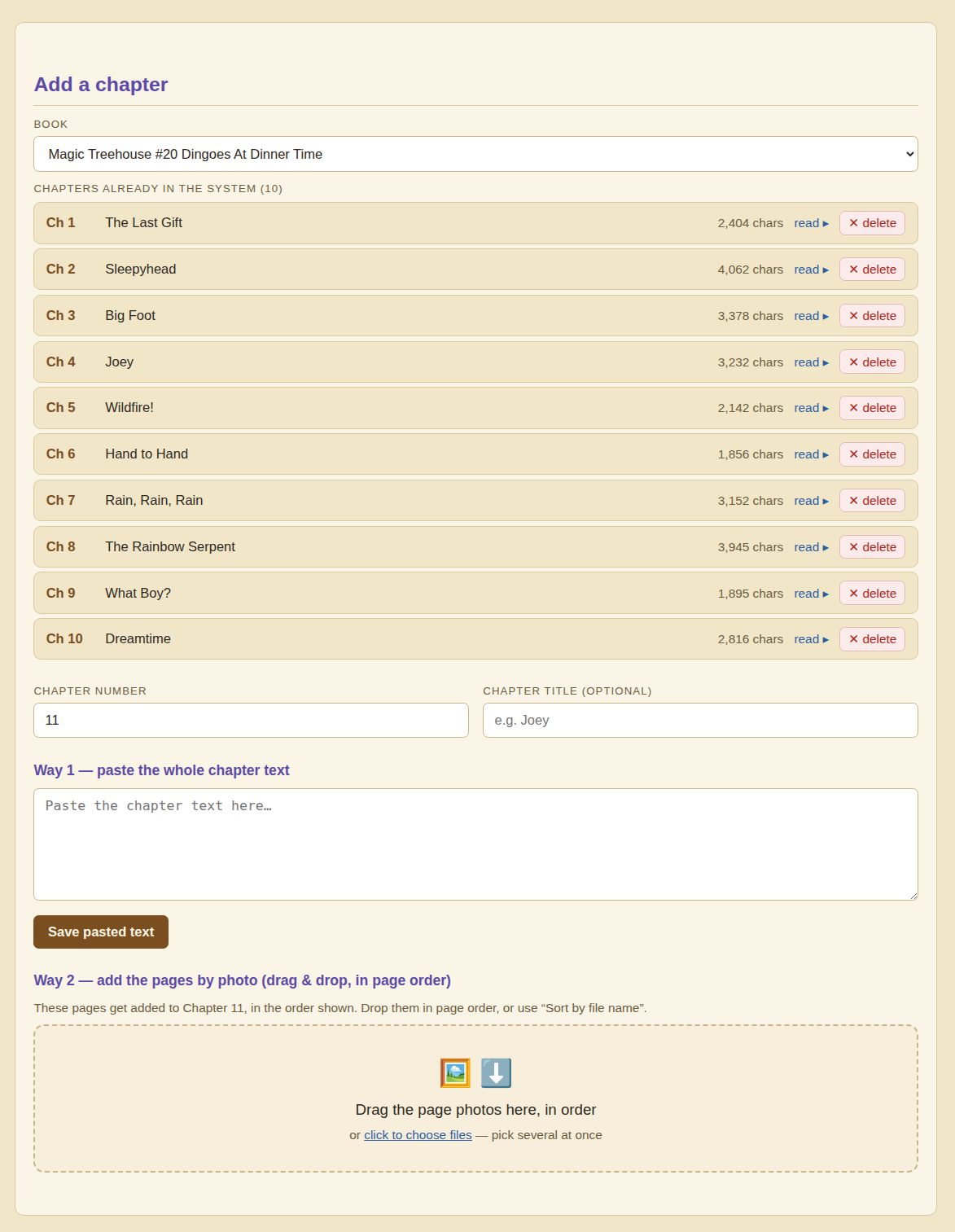The height and width of the screenshot is (1232, 955).
Task: Expand read for Ch 2 Sleepyhead
Action: click(x=811, y=270)
